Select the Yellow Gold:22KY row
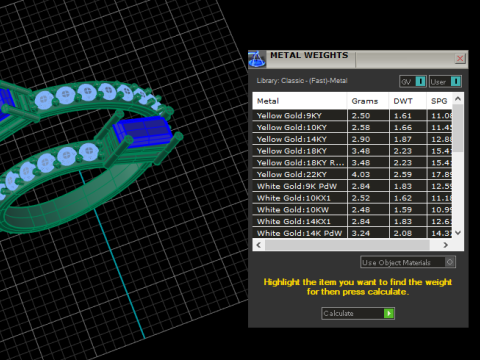This screenshot has height=360, width=480. (x=352, y=174)
